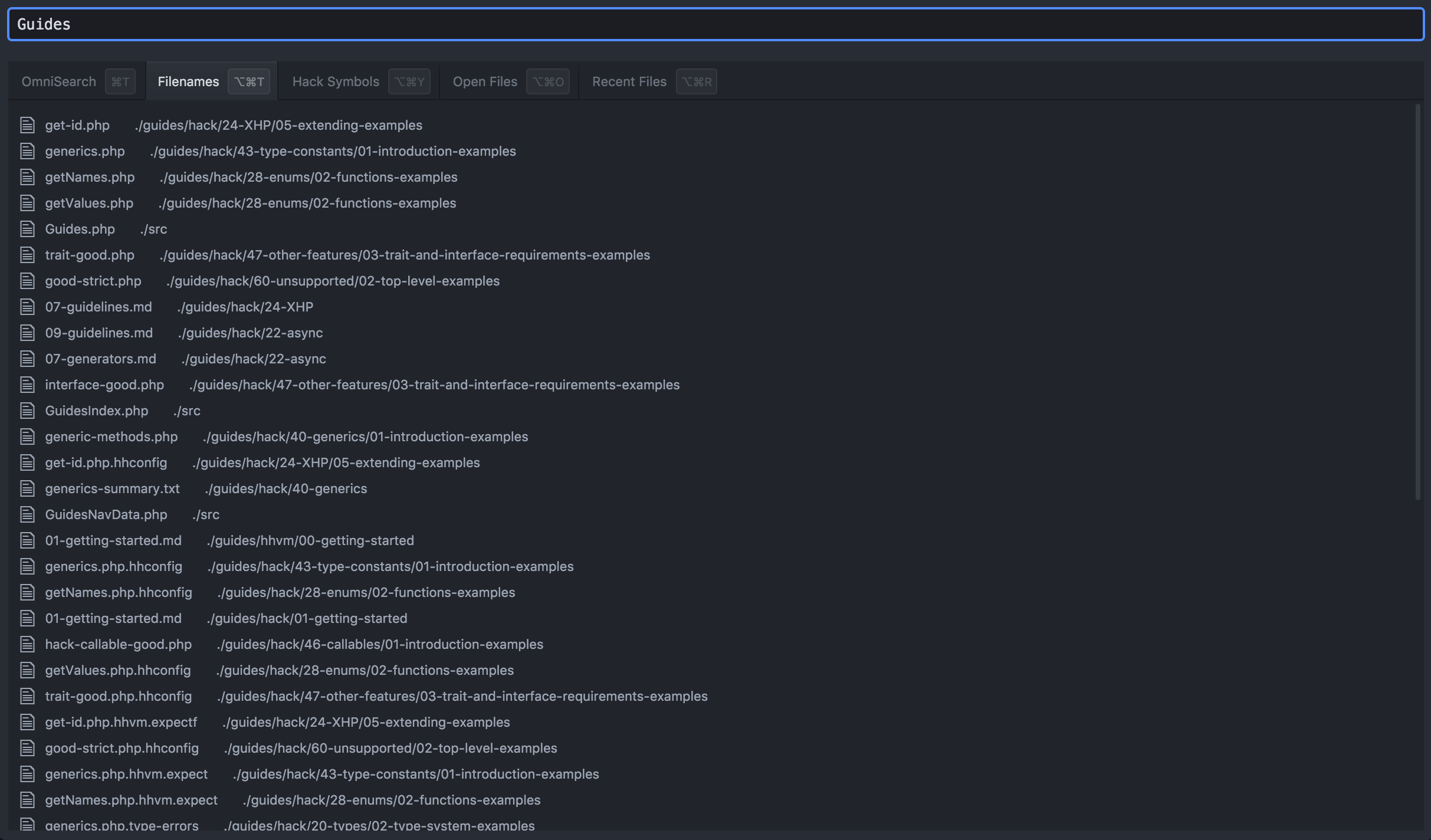Click the file icon beside generics.php.hhvm.expect
1431x840 pixels.
click(27, 773)
